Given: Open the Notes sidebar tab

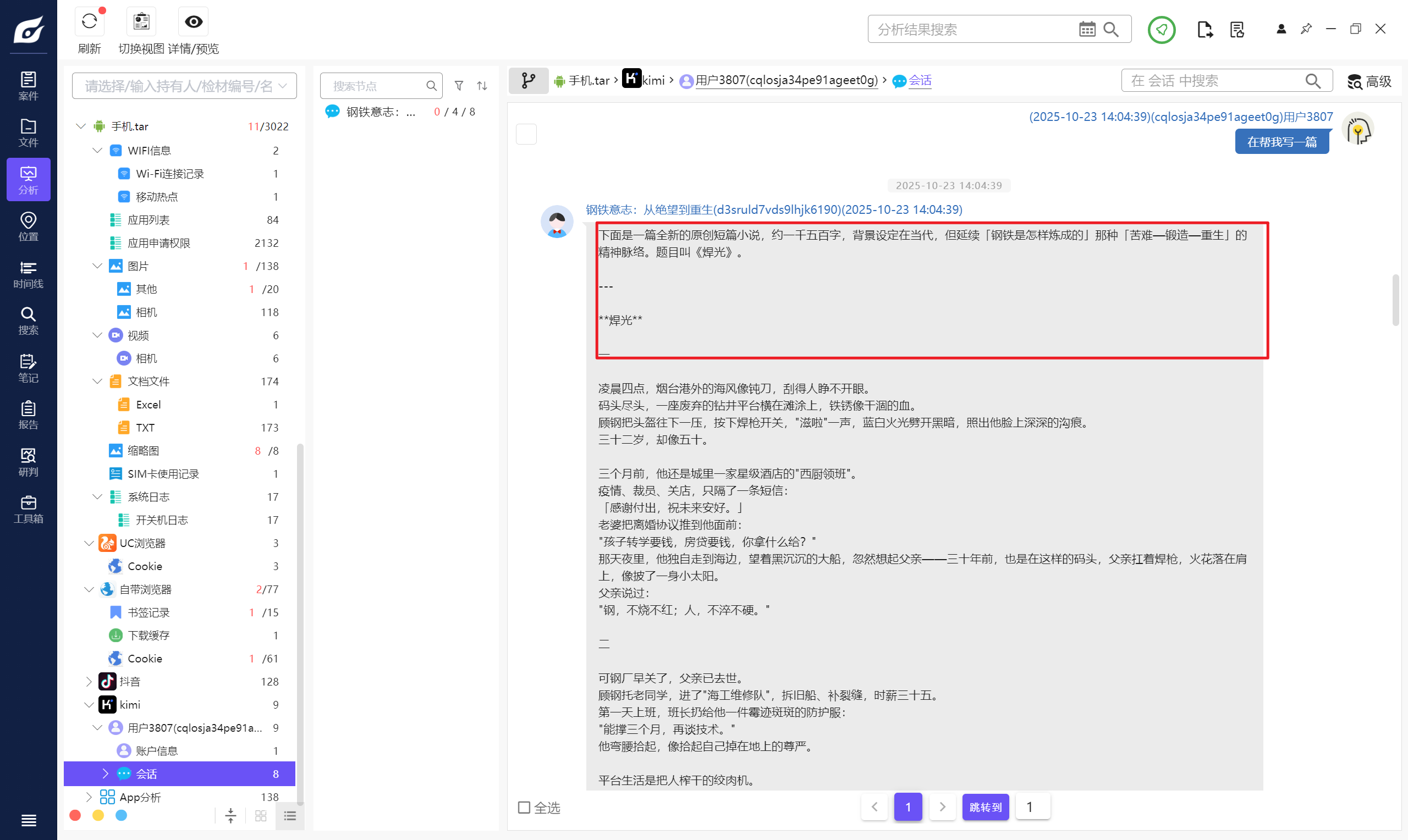Looking at the screenshot, I should tap(28, 368).
